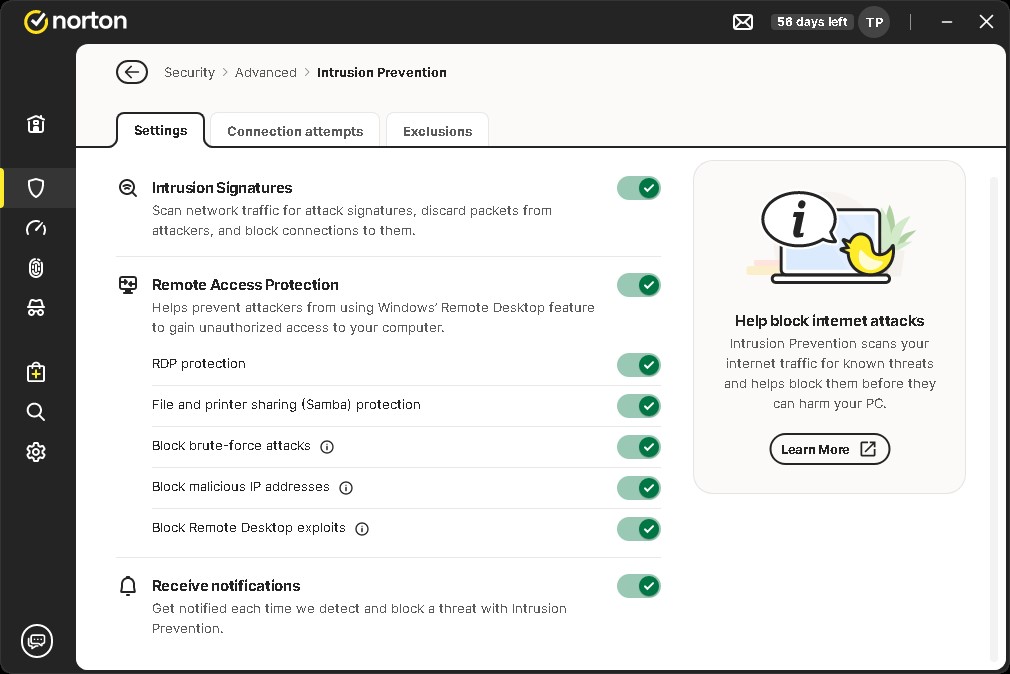Disable the Intrusion Signatures toggle
The image size is (1010, 674).
638,188
